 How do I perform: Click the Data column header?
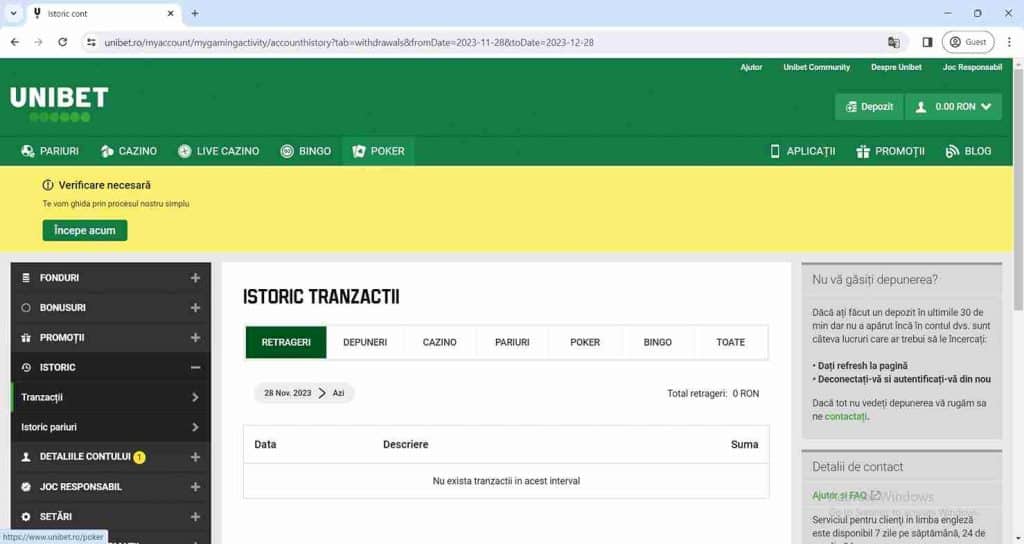coord(265,444)
